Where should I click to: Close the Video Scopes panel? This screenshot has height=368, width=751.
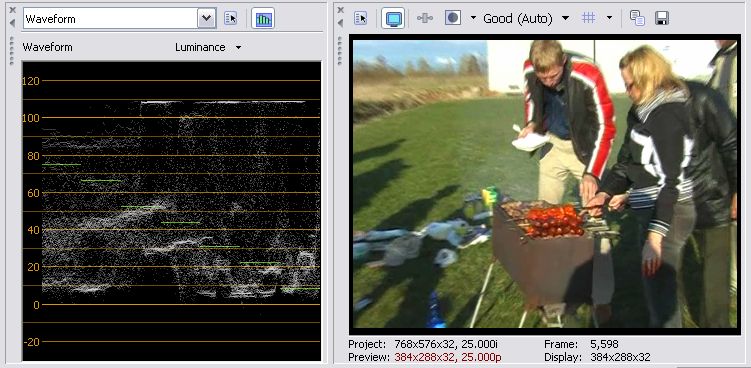[12, 10]
